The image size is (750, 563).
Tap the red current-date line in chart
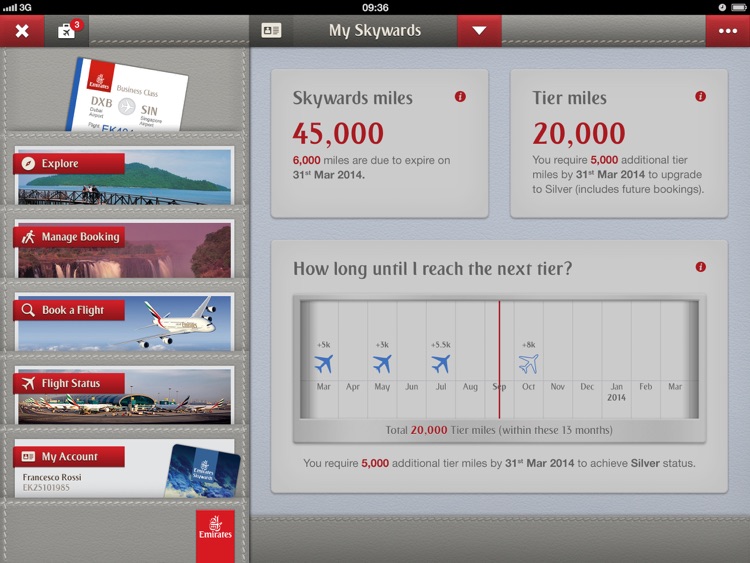[499, 360]
